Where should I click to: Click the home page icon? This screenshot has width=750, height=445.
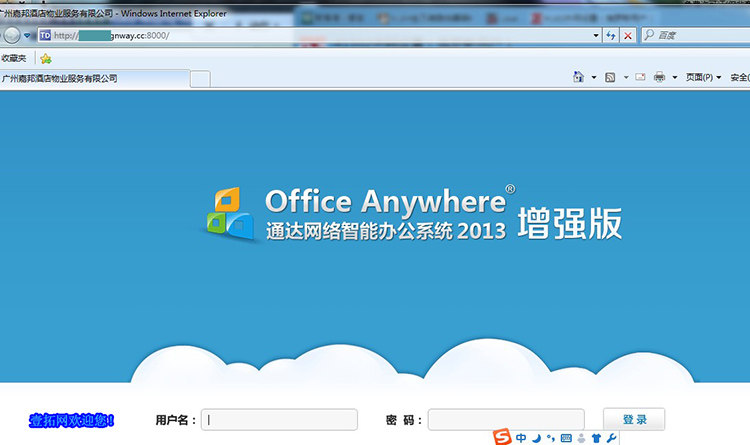click(578, 77)
